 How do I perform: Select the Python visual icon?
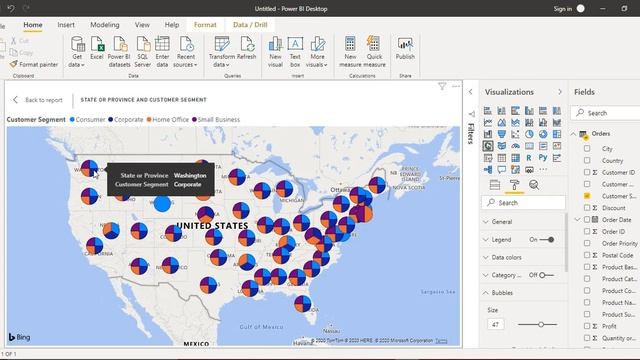[543, 158]
